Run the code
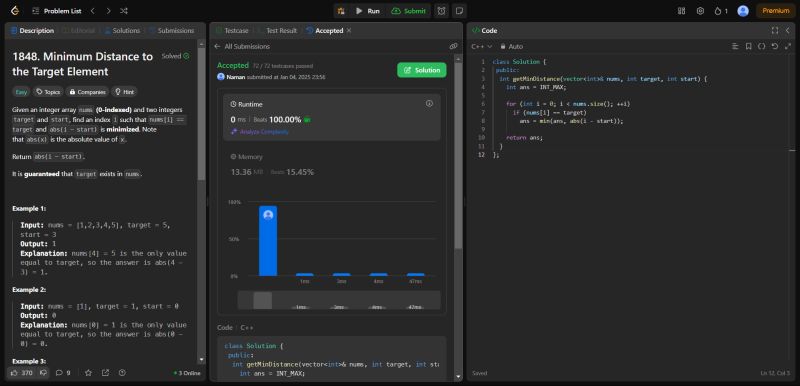Viewport: 800px width, 386px height. (x=368, y=11)
